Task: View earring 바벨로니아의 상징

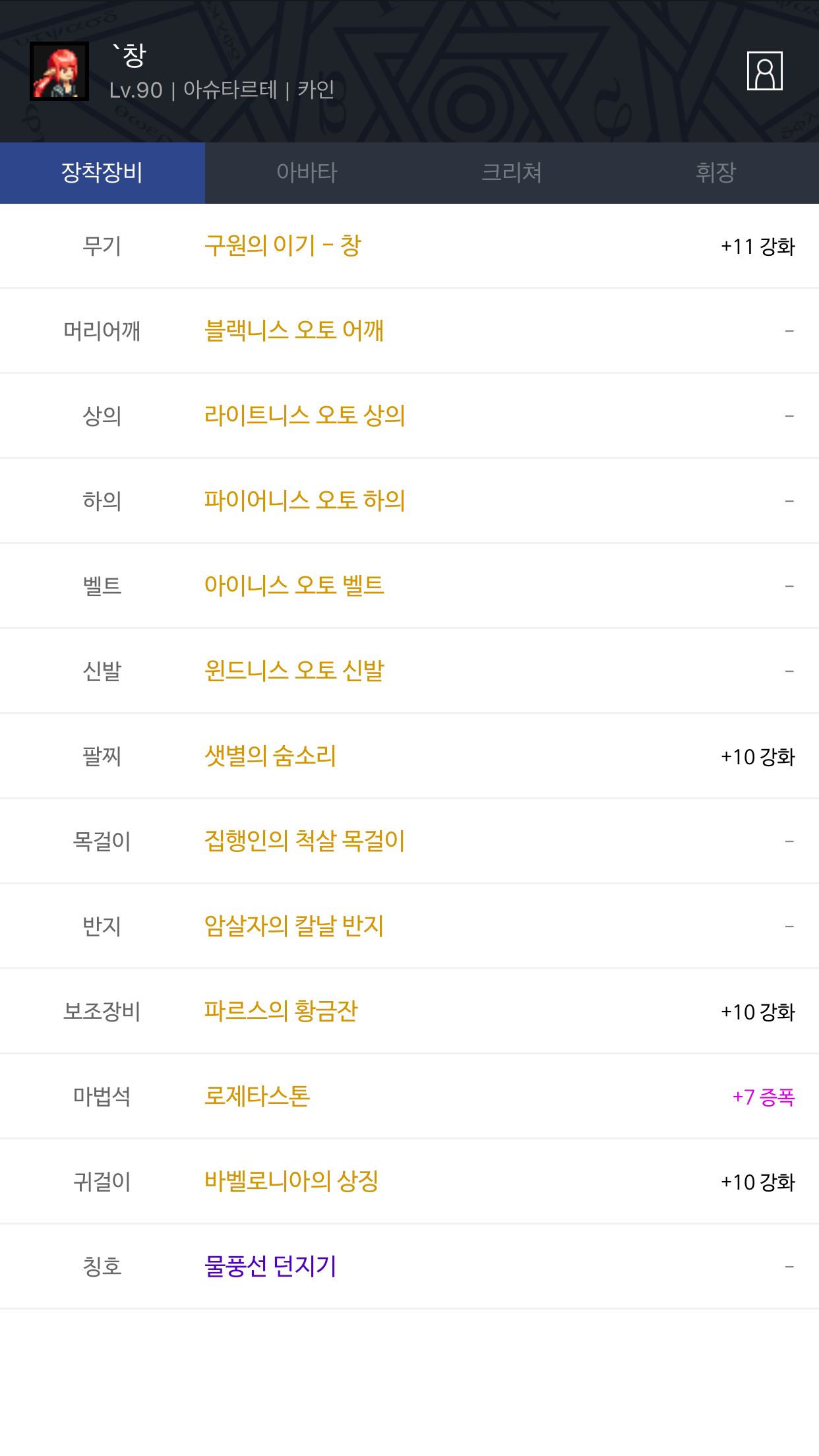Action: coord(291,1181)
